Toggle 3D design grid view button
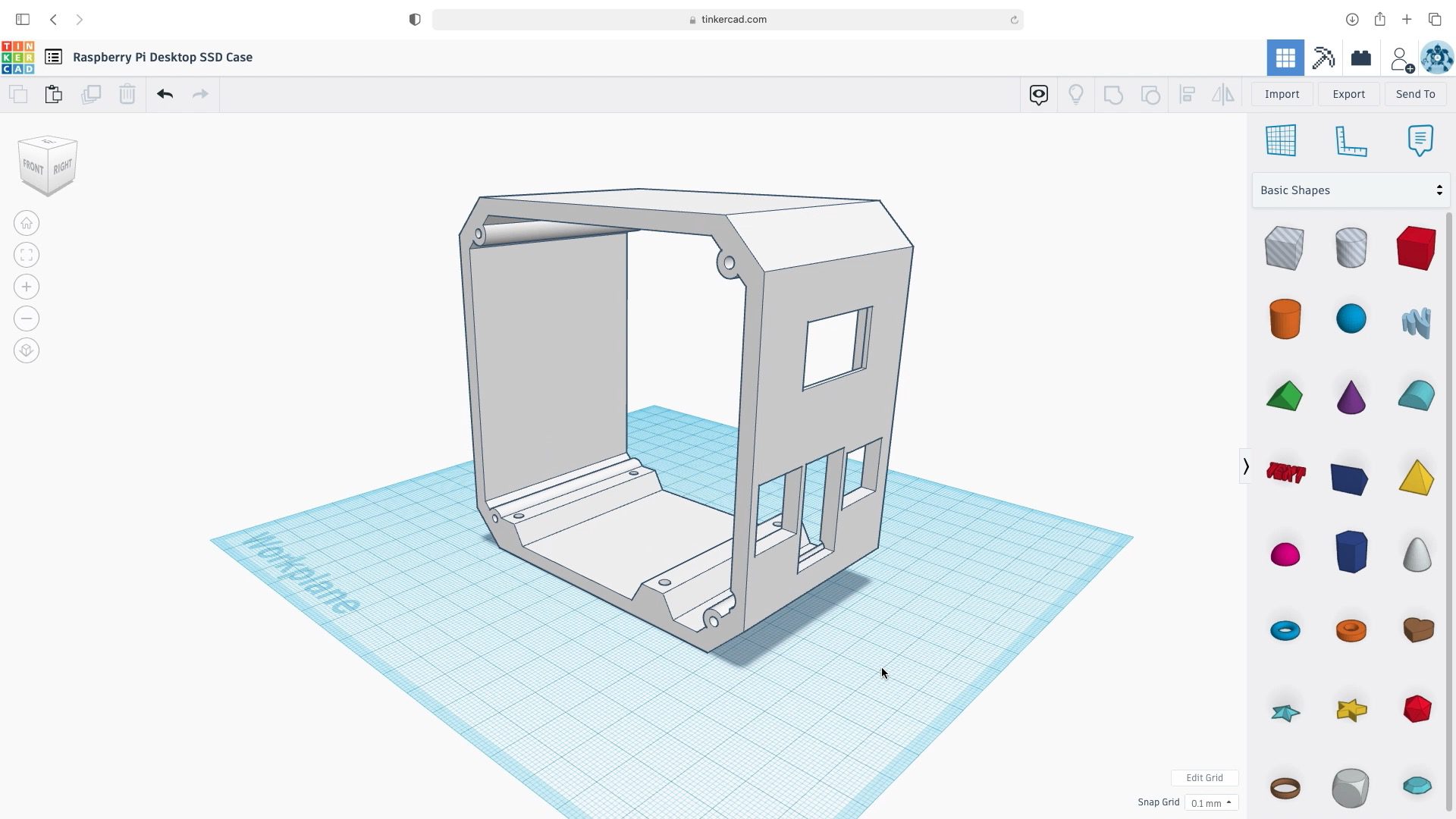1456x819 pixels. click(1285, 58)
